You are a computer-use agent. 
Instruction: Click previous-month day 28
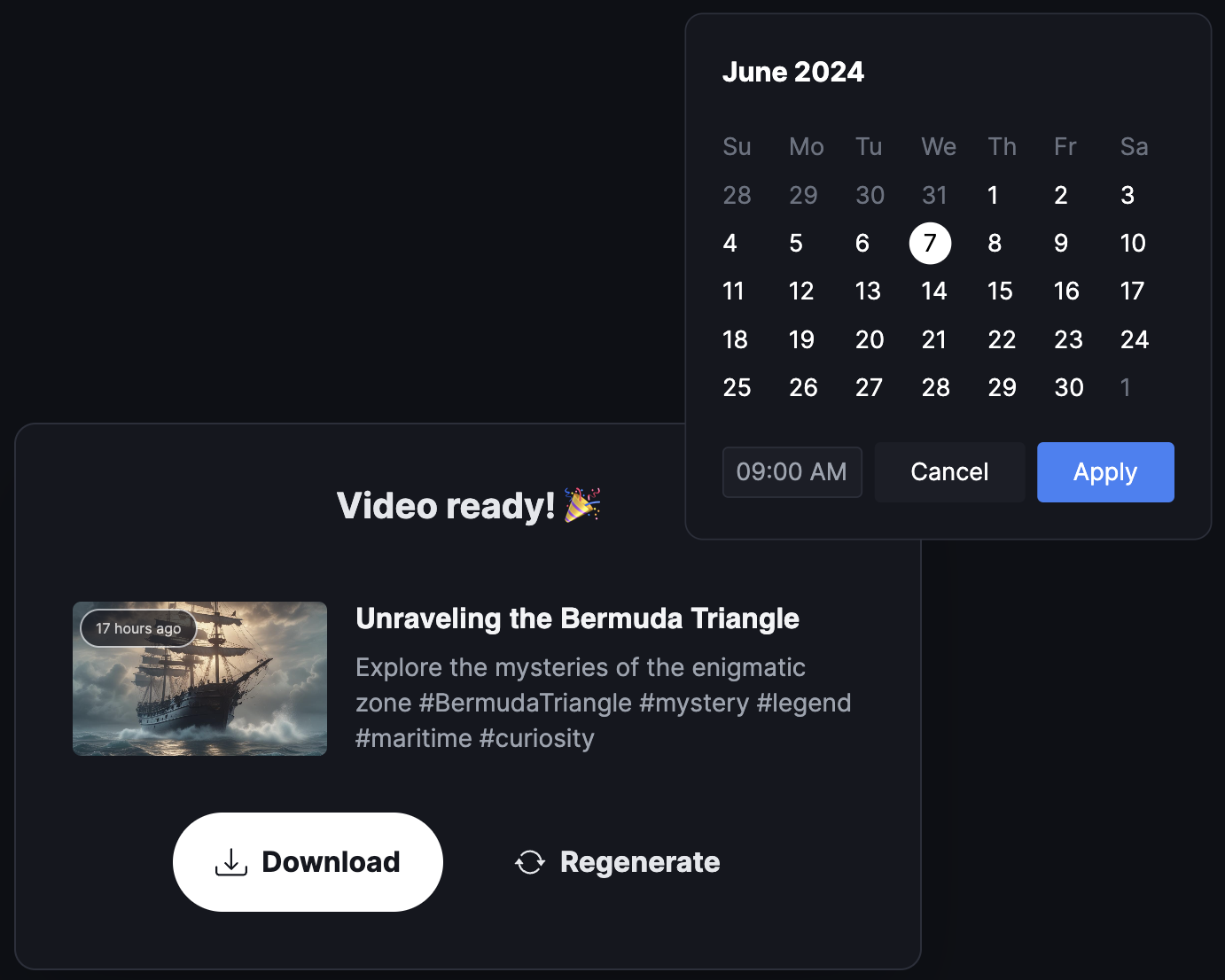pos(737,195)
